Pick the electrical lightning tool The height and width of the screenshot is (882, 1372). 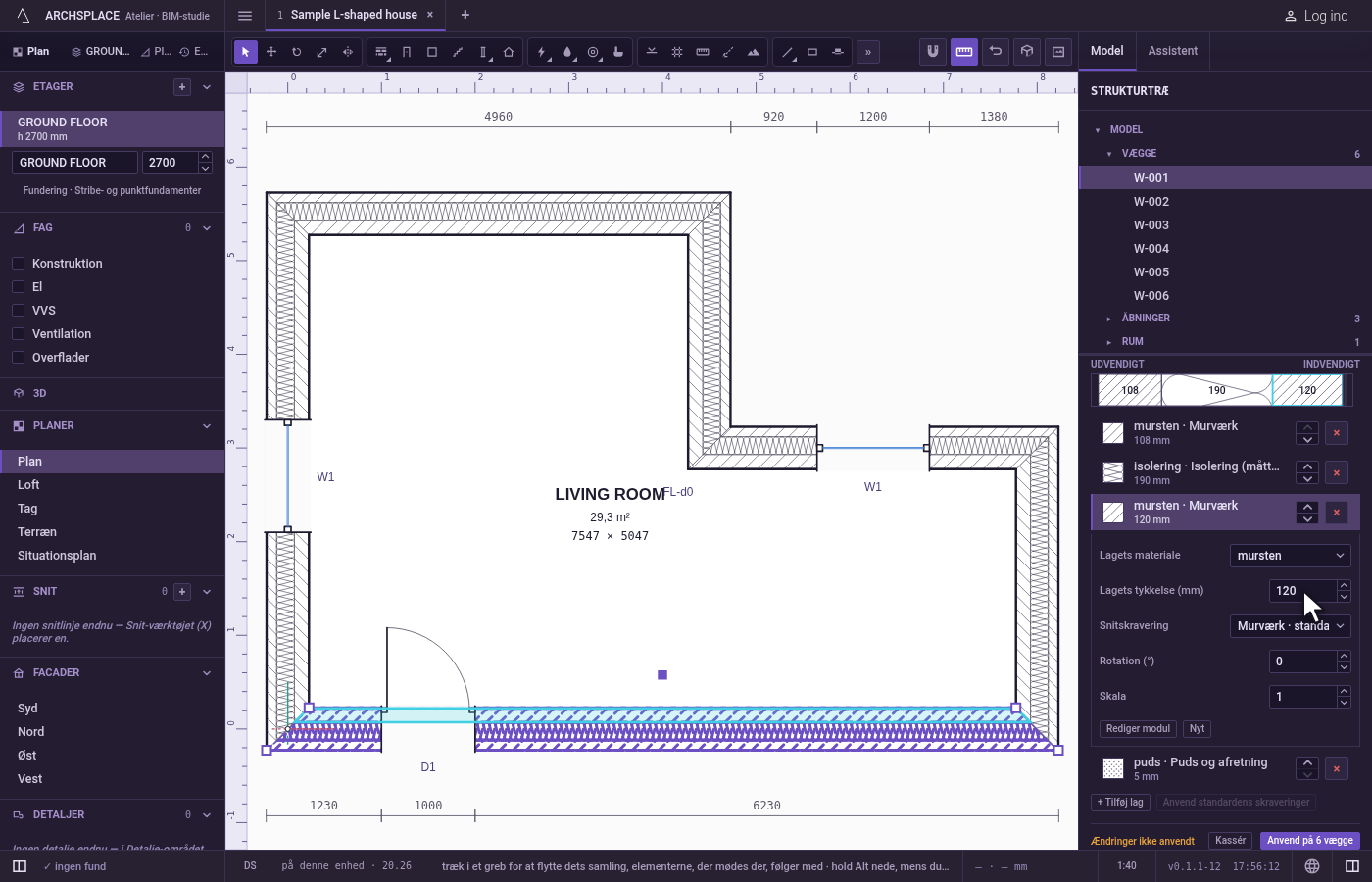(542, 52)
